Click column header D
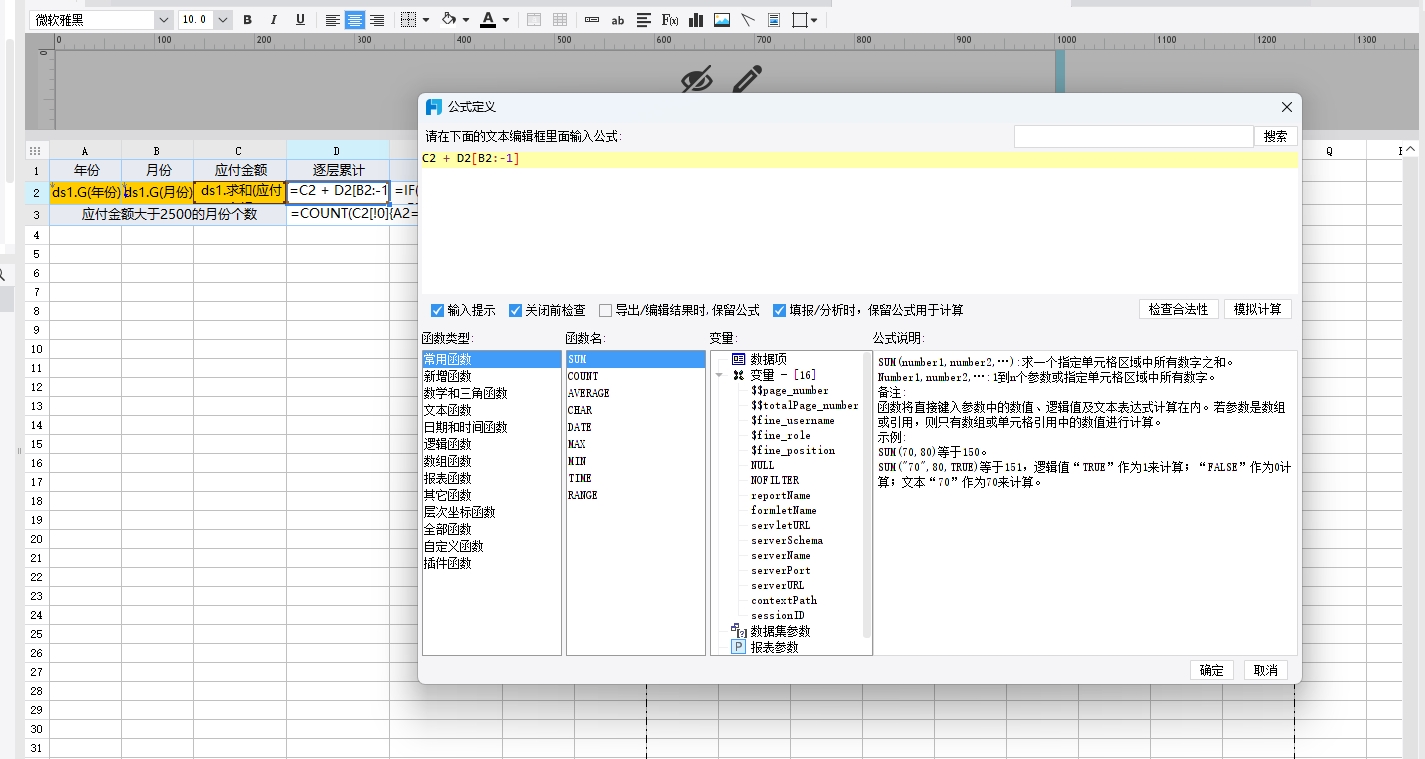 pyautogui.click(x=337, y=150)
